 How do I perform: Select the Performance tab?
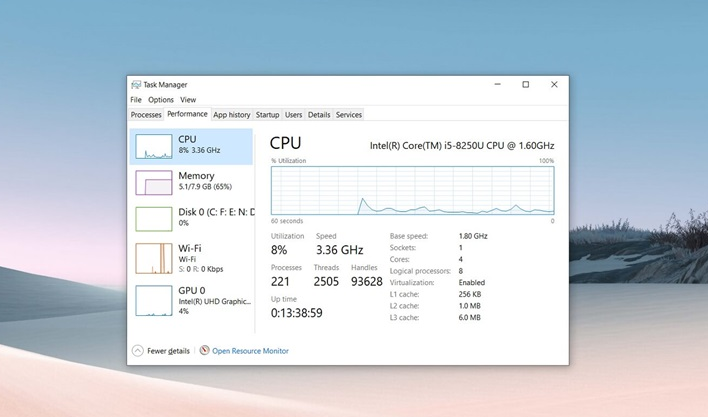pyautogui.click(x=187, y=114)
